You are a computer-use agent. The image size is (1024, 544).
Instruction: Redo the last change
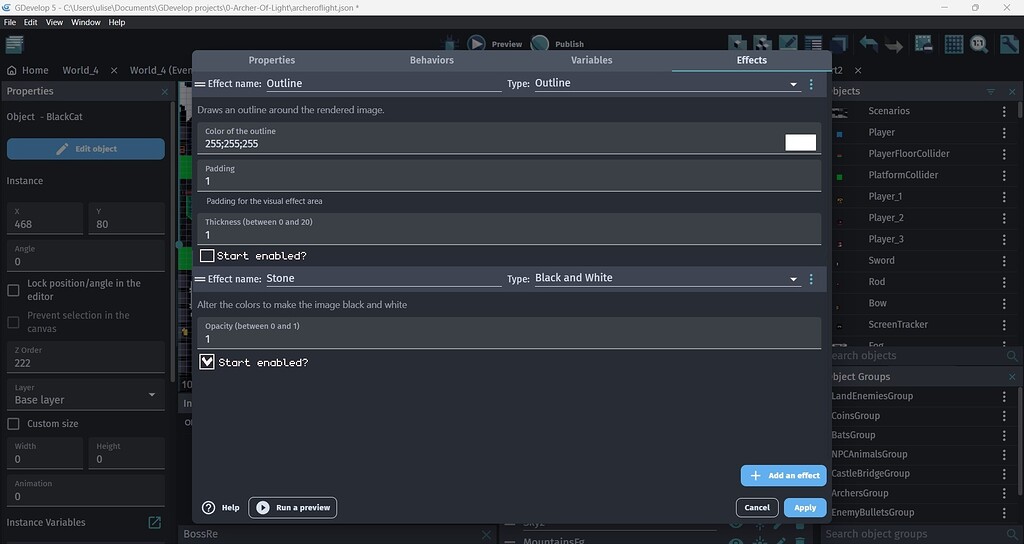[894, 44]
